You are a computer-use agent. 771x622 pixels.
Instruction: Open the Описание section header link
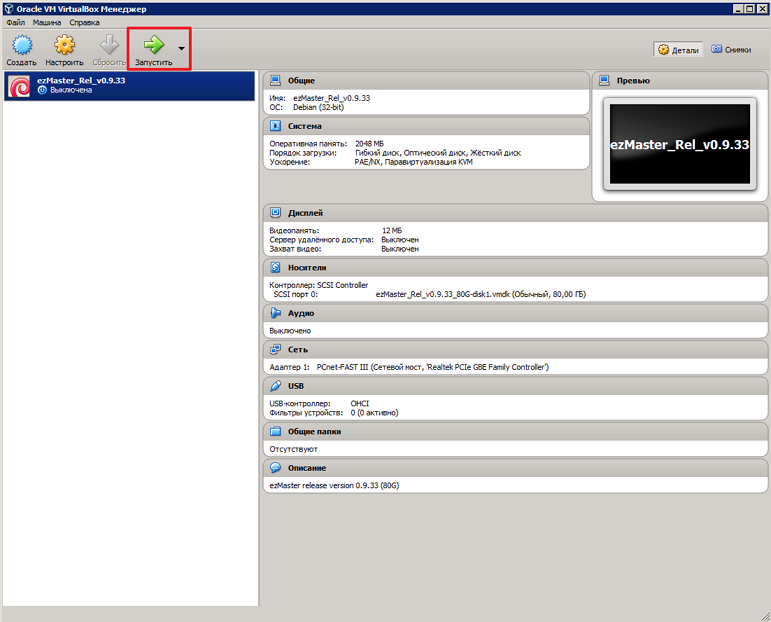307,468
